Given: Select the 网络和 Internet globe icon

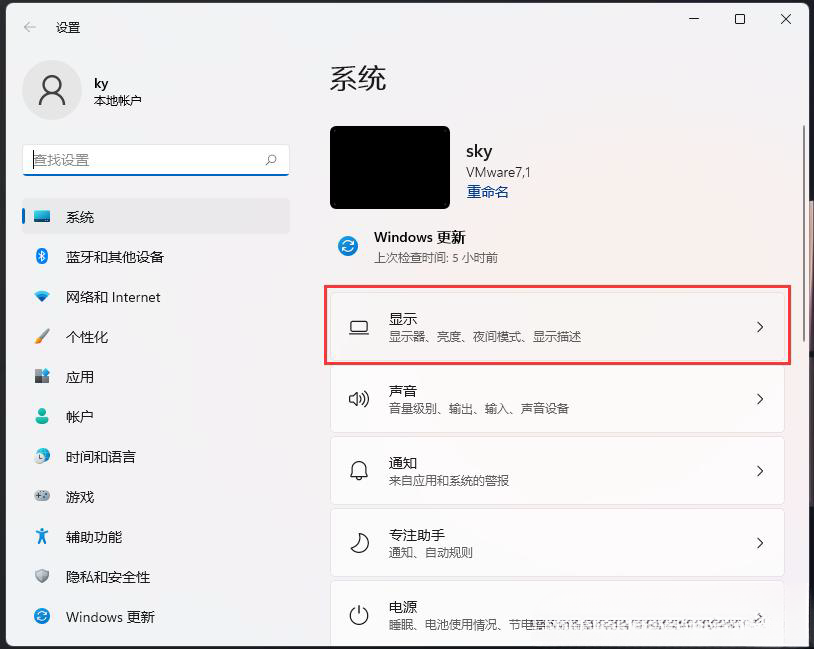Looking at the screenshot, I should [41, 297].
